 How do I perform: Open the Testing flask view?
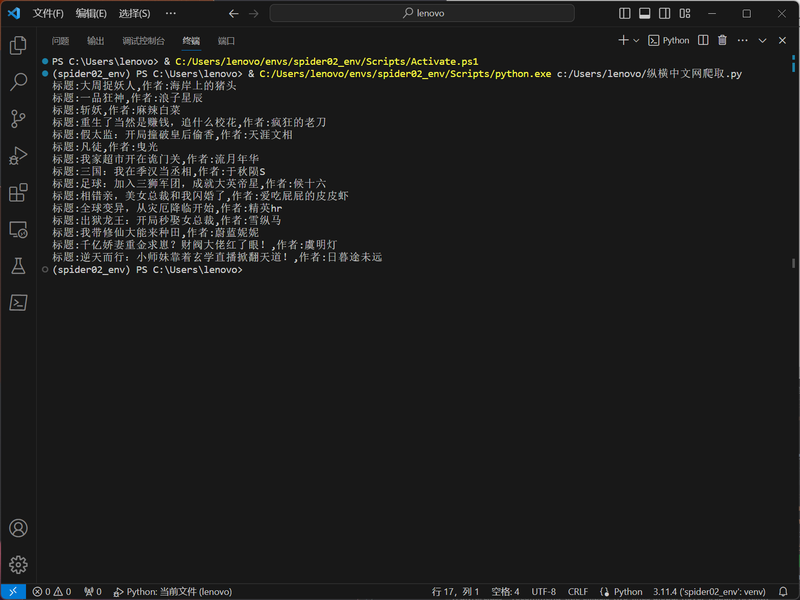[x=18, y=266]
